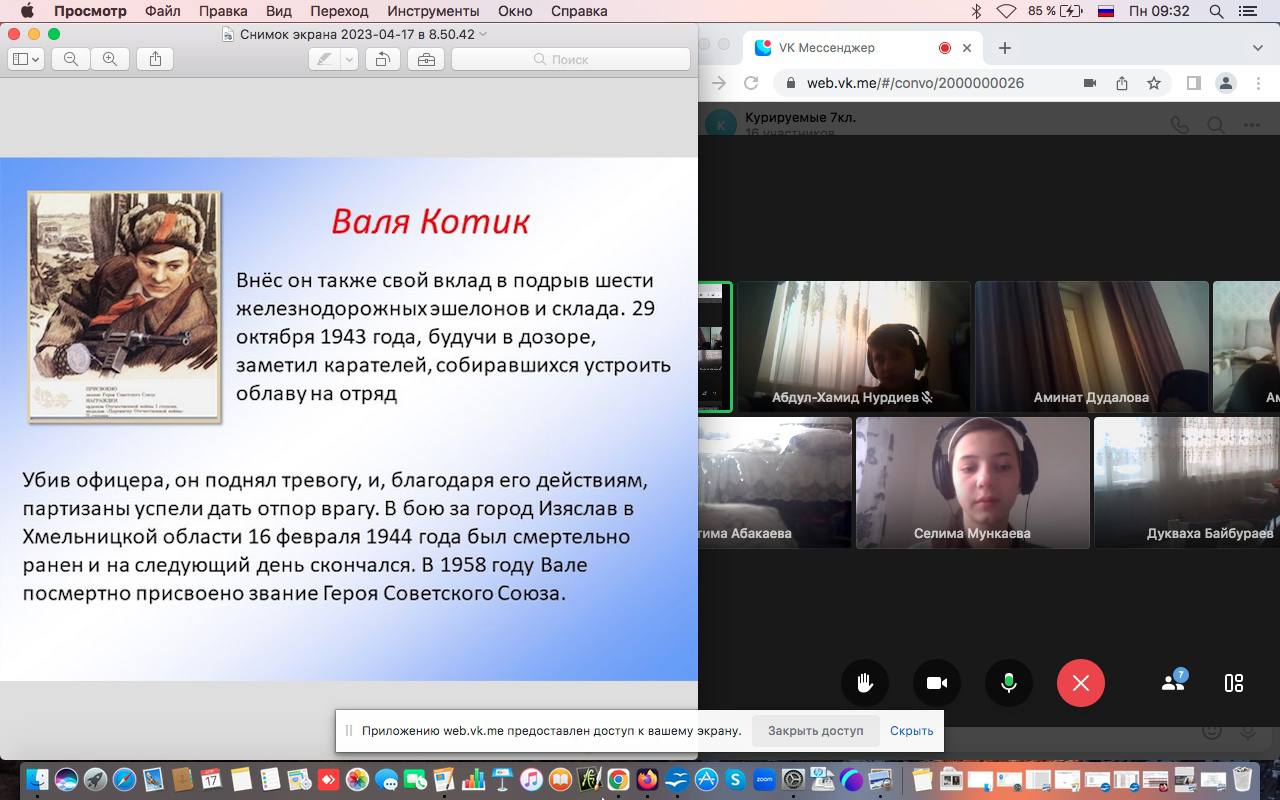Click the Скрыть link in sharing bar
Screen dimensions: 1280x800
(911, 730)
